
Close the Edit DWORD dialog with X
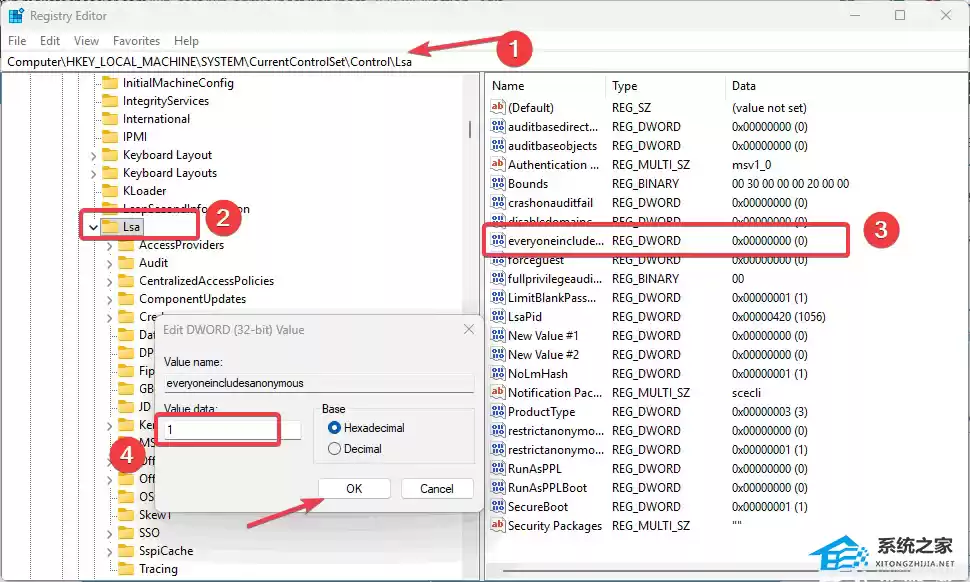469,329
